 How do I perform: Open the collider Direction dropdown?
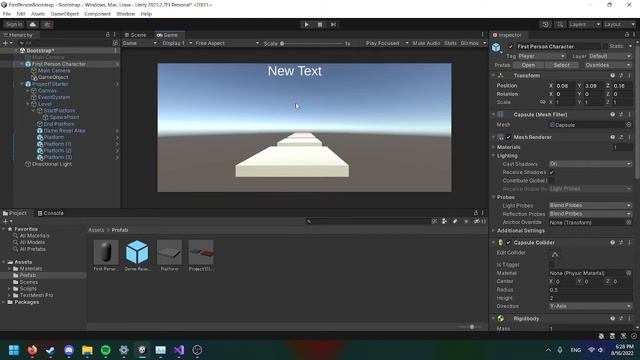click(x=590, y=306)
